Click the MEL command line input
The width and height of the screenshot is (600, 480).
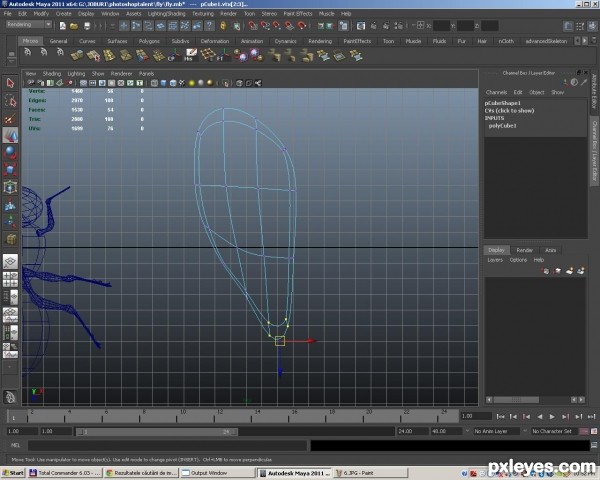(167, 445)
